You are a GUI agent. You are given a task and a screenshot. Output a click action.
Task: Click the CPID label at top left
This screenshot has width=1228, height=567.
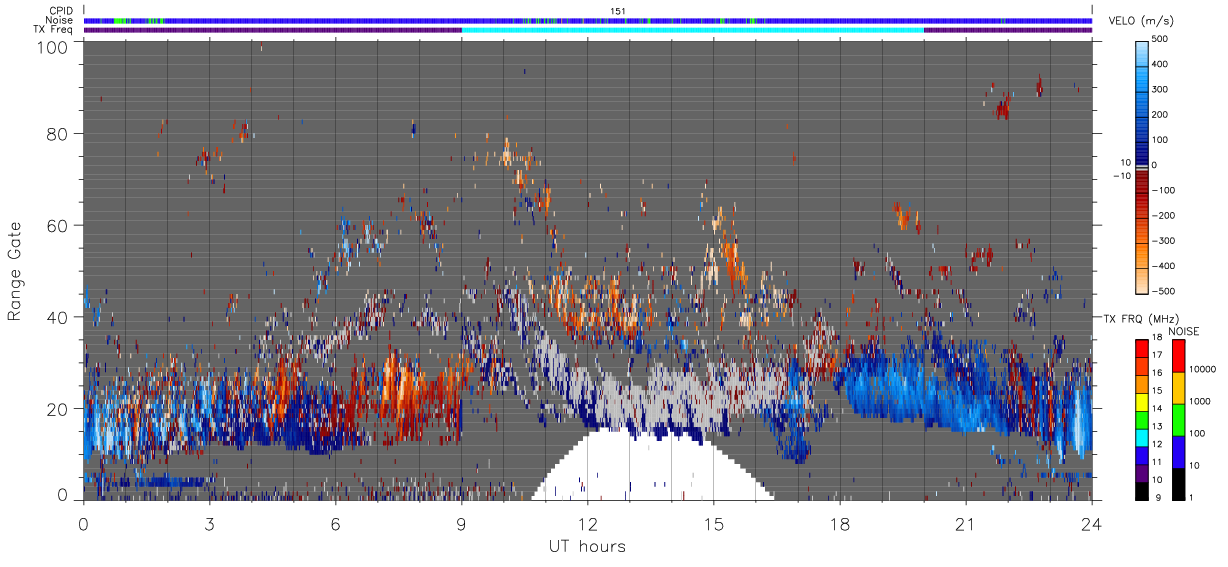tap(62, 11)
